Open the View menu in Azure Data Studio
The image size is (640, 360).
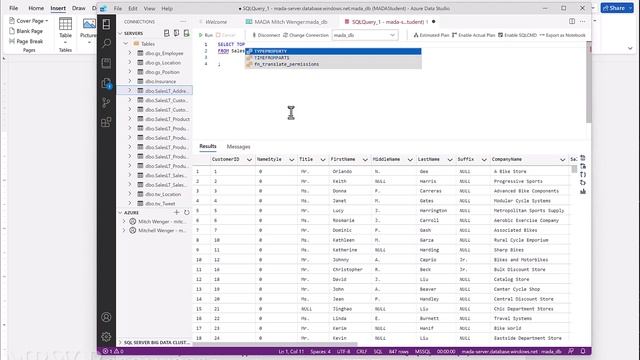[149, 8]
